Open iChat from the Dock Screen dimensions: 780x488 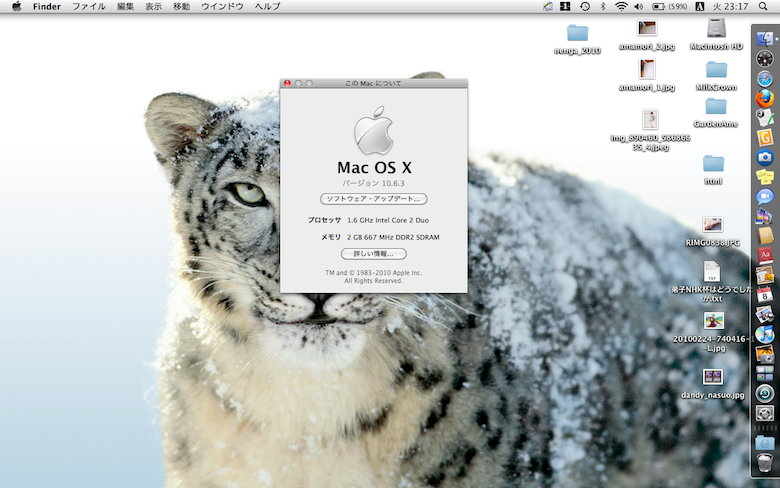tap(765, 196)
